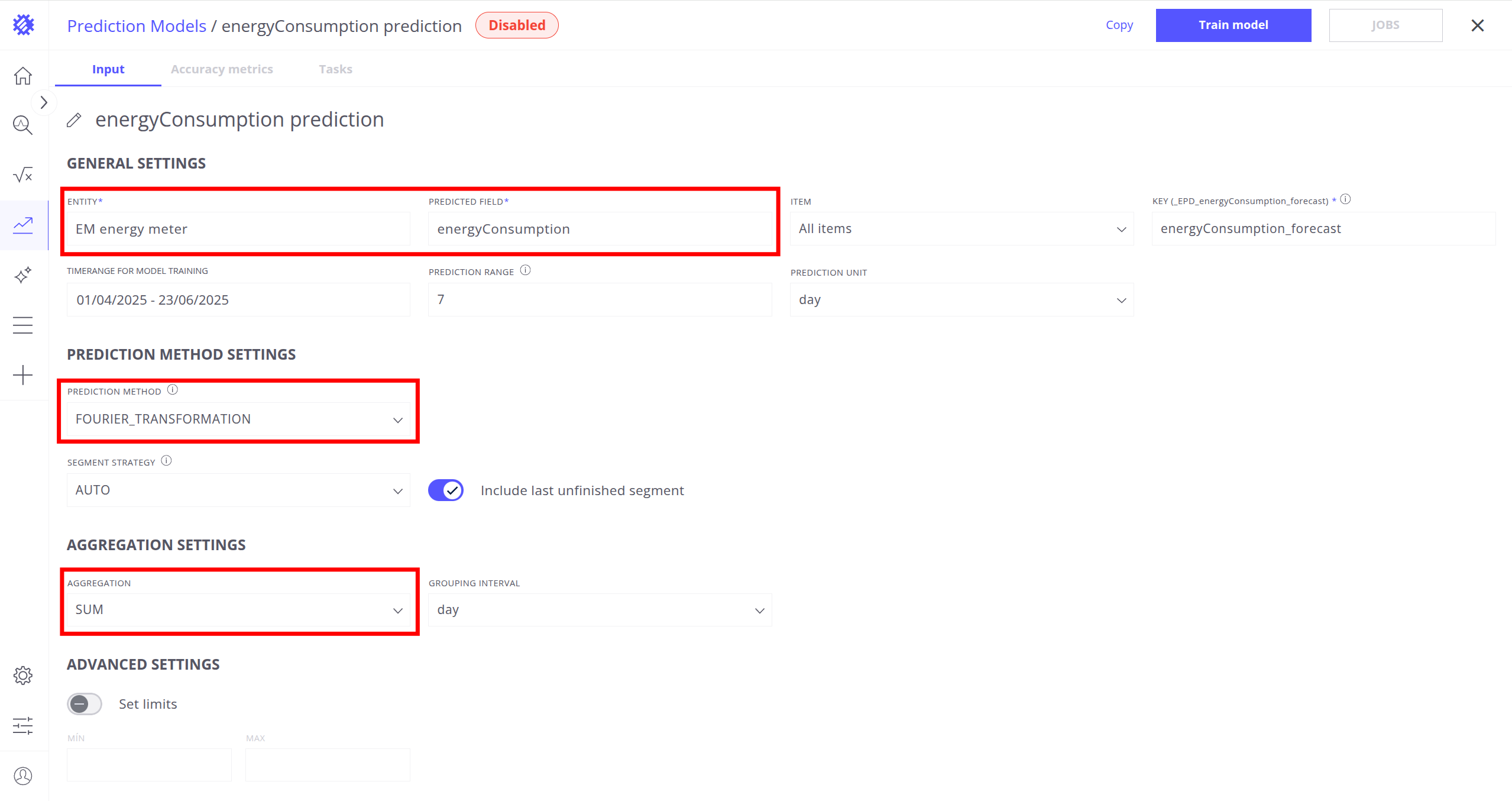Viewport: 1512px width, 801px height.
Task: Enable the Set limits toggle
Action: coord(85,704)
